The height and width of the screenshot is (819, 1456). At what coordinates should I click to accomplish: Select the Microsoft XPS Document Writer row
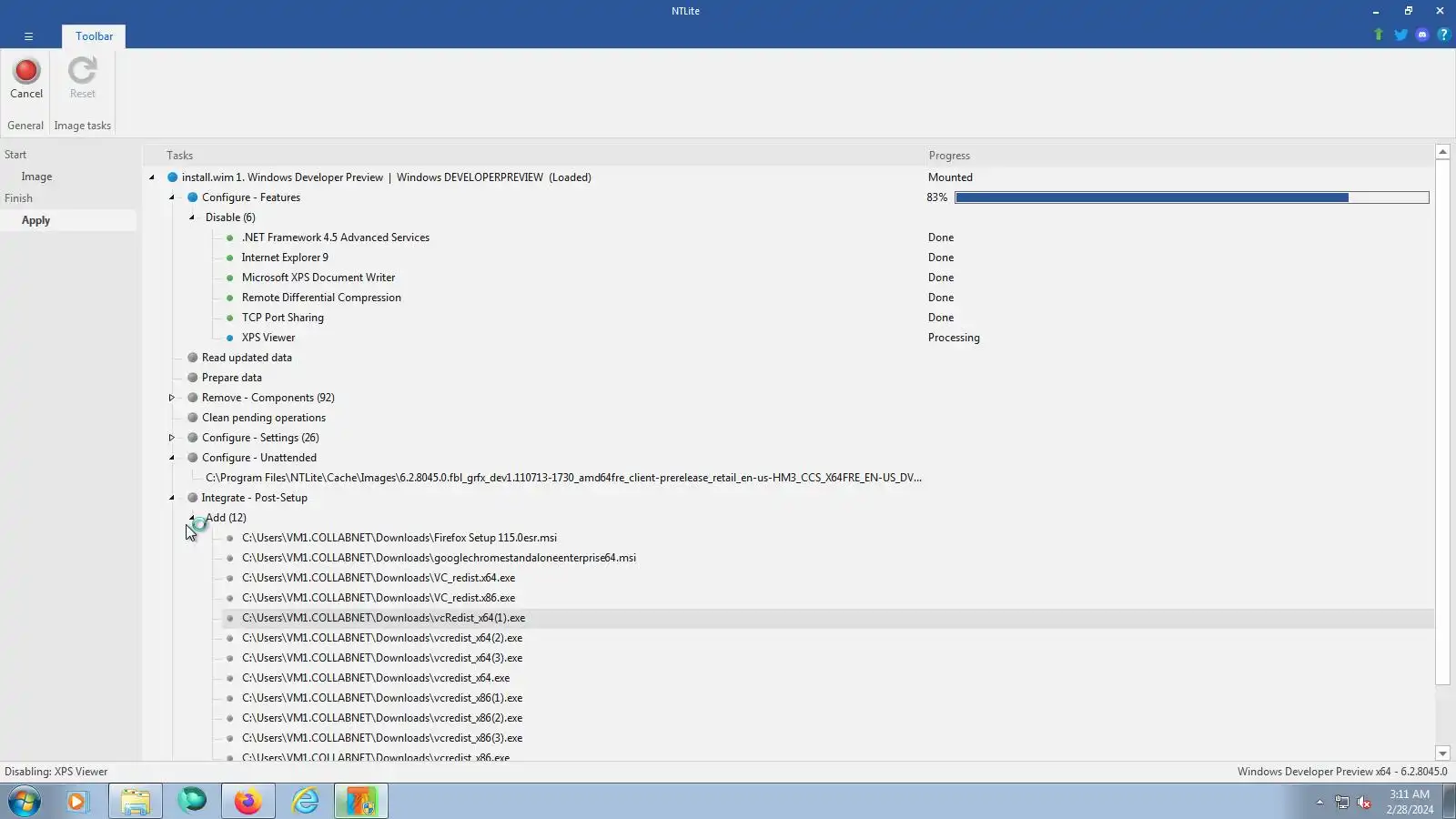point(318,278)
